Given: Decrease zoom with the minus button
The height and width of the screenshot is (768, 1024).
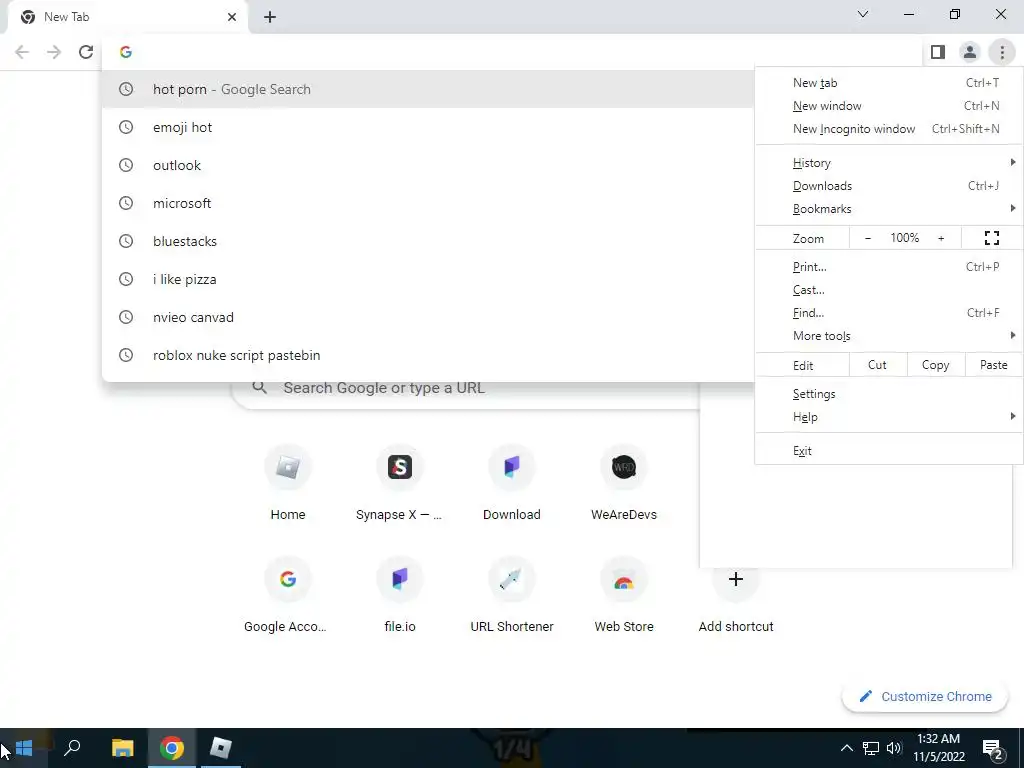Looking at the screenshot, I should point(868,238).
